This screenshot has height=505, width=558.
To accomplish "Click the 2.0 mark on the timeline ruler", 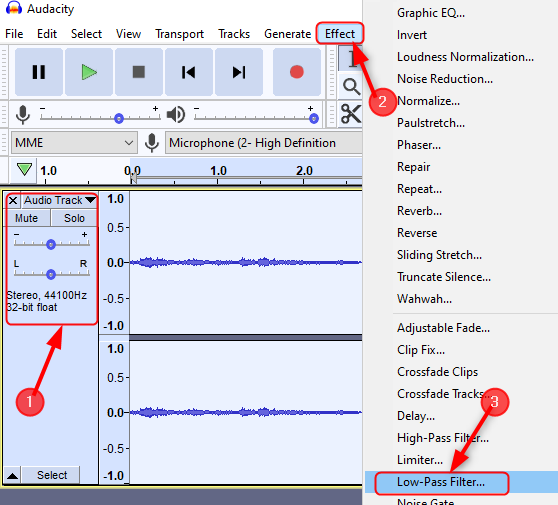I will [304, 171].
